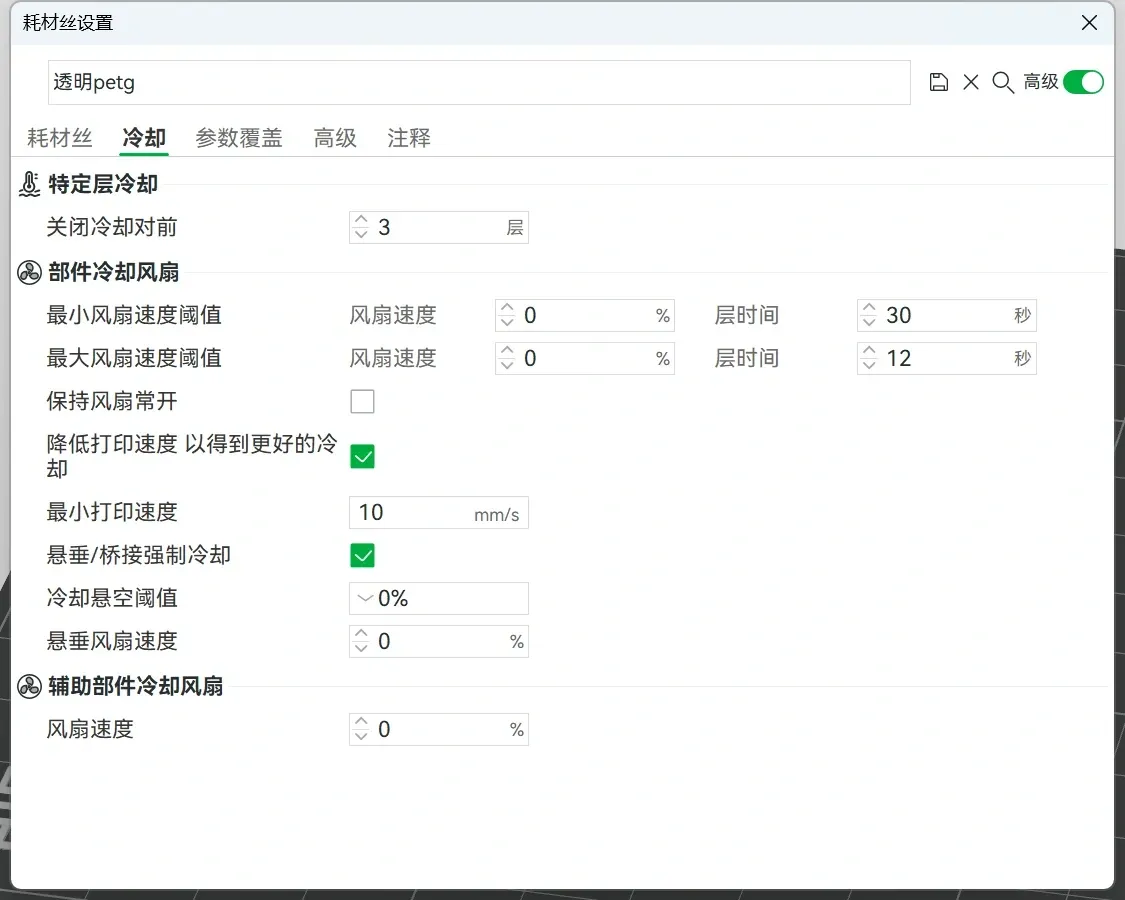The height and width of the screenshot is (900, 1125).
Task: Click the search magnifier icon
Action: (x=1002, y=82)
